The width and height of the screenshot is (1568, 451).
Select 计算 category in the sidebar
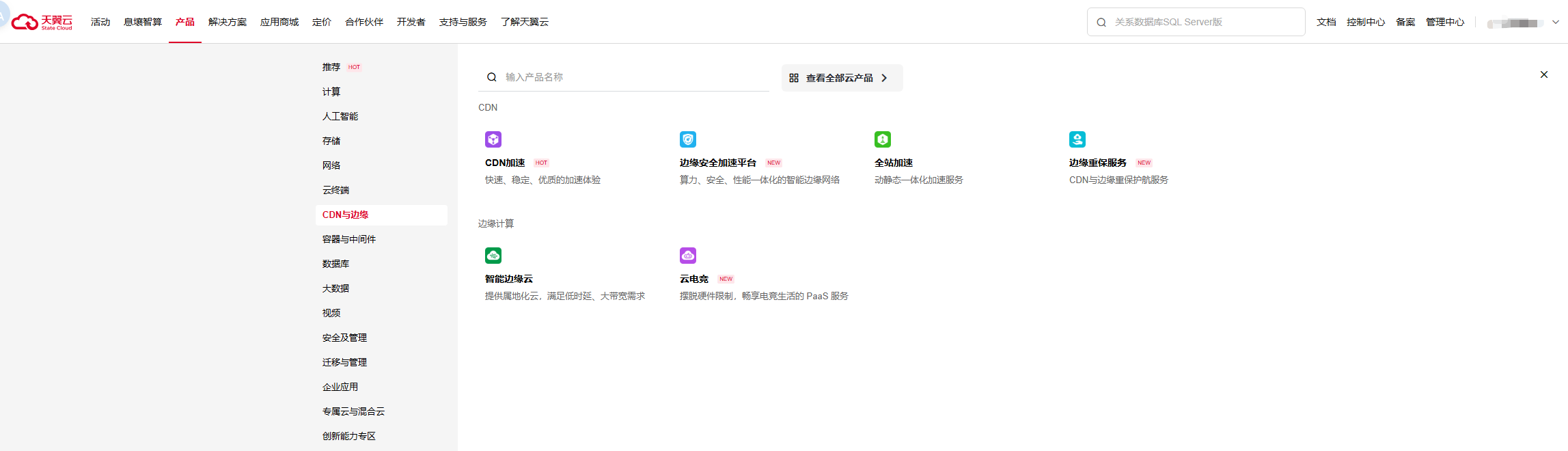coord(331,92)
